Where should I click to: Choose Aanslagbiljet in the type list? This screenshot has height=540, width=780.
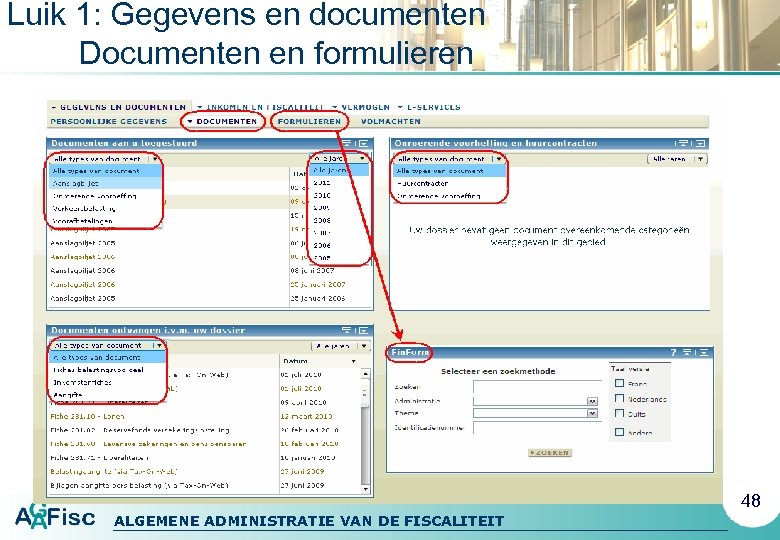[105, 183]
